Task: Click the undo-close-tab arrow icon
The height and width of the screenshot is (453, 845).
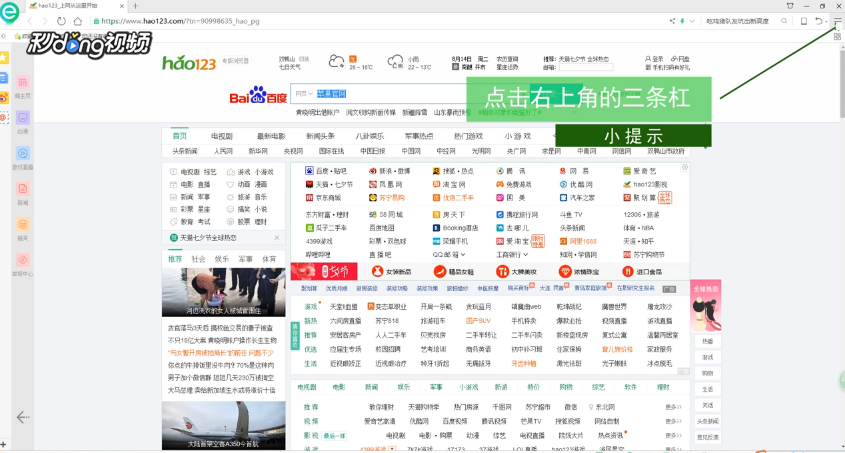Action: (x=819, y=21)
